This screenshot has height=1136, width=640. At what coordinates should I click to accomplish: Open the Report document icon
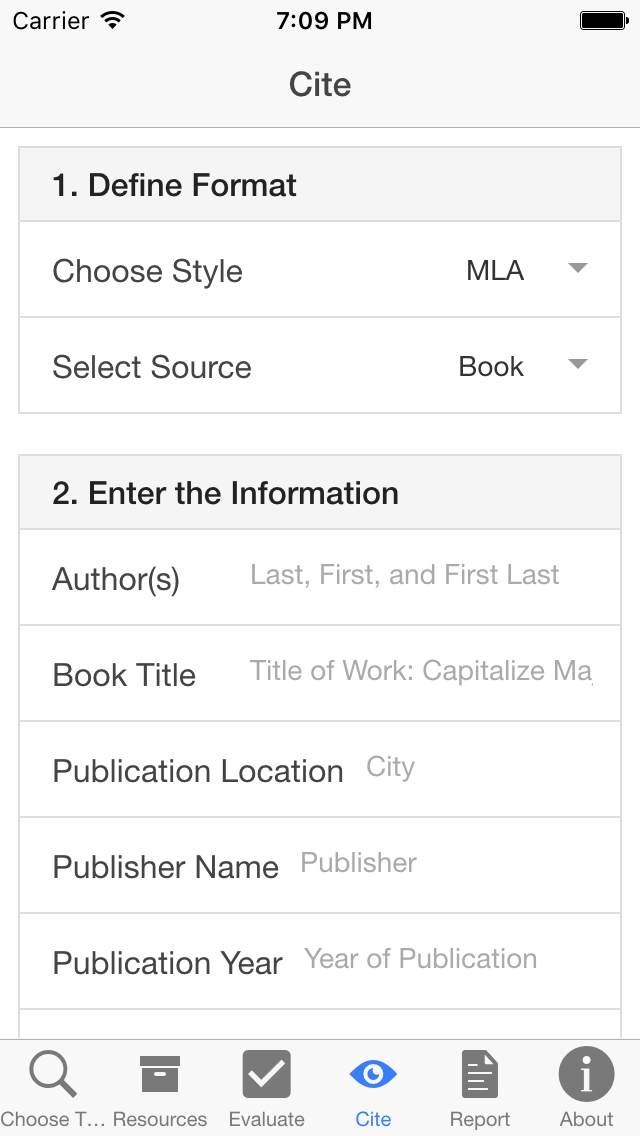[x=480, y=1075]
